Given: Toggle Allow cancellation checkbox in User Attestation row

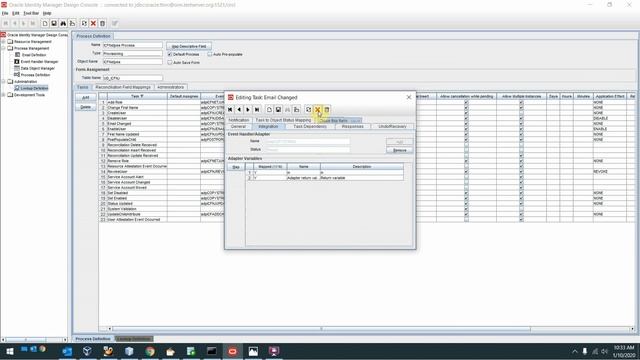Looking at the screenshot, I should [467, 220].
